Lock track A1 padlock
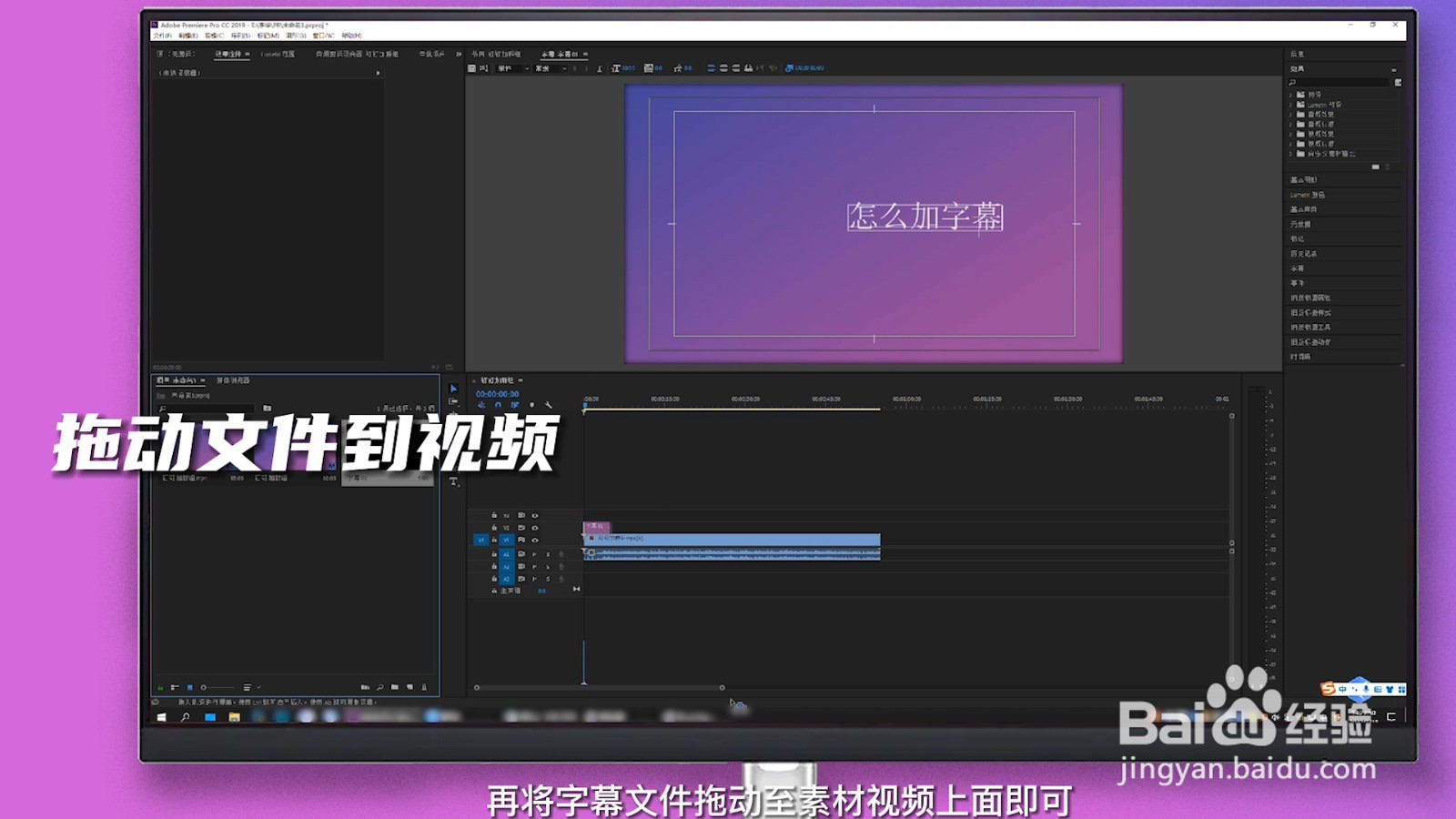The width and height of the screenshot is (1456, 819). 494,553
